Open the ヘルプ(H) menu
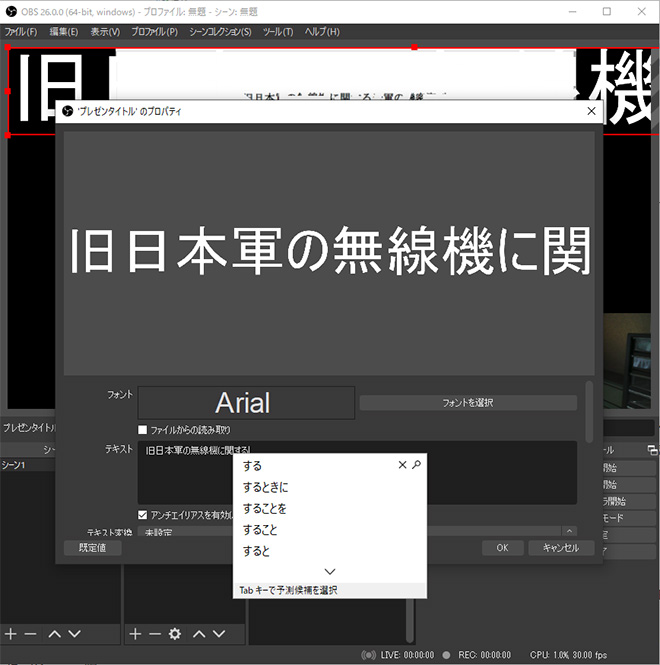 [322, 32]
